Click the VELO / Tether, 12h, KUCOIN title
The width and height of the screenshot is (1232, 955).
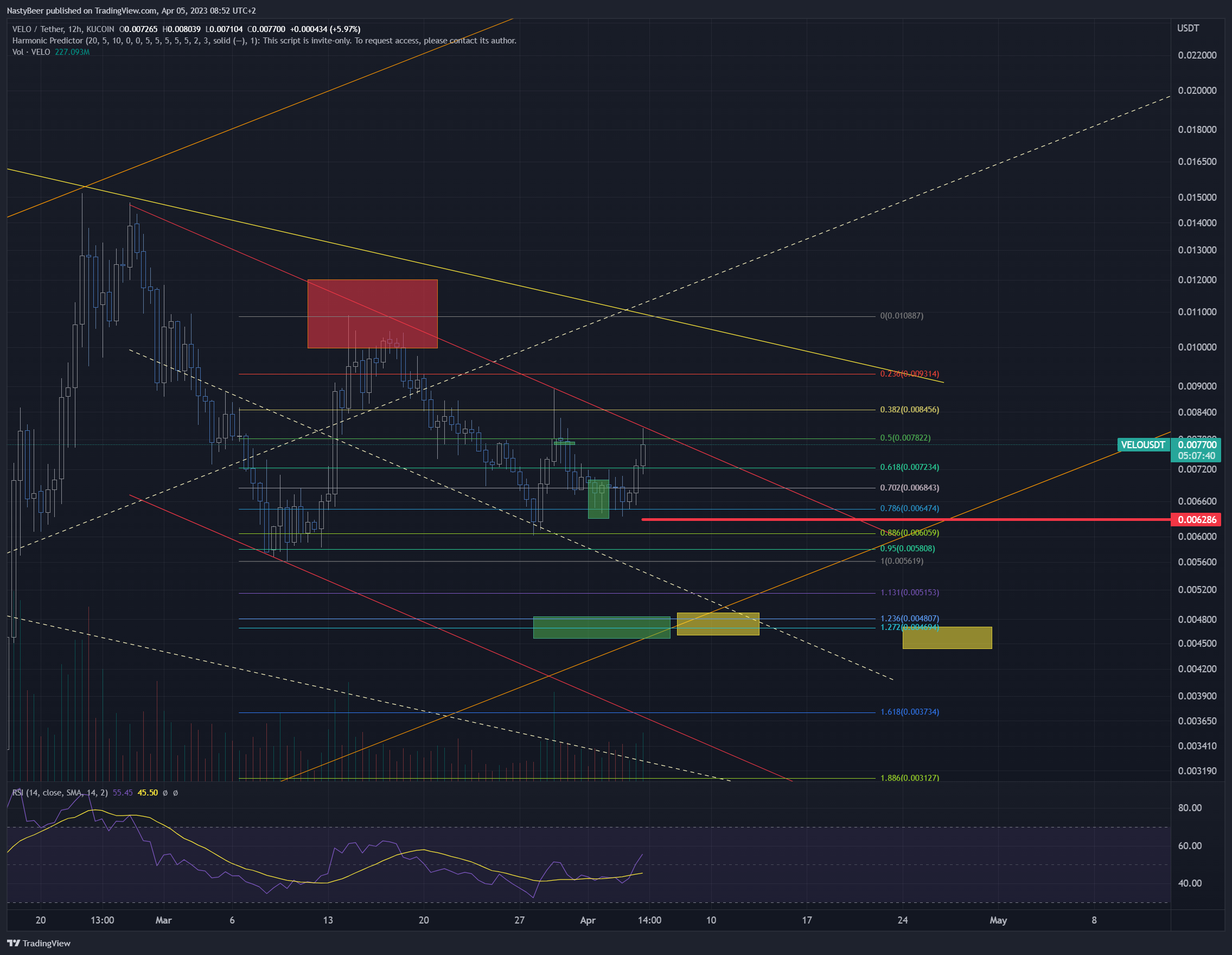click(x=63, y=29)
